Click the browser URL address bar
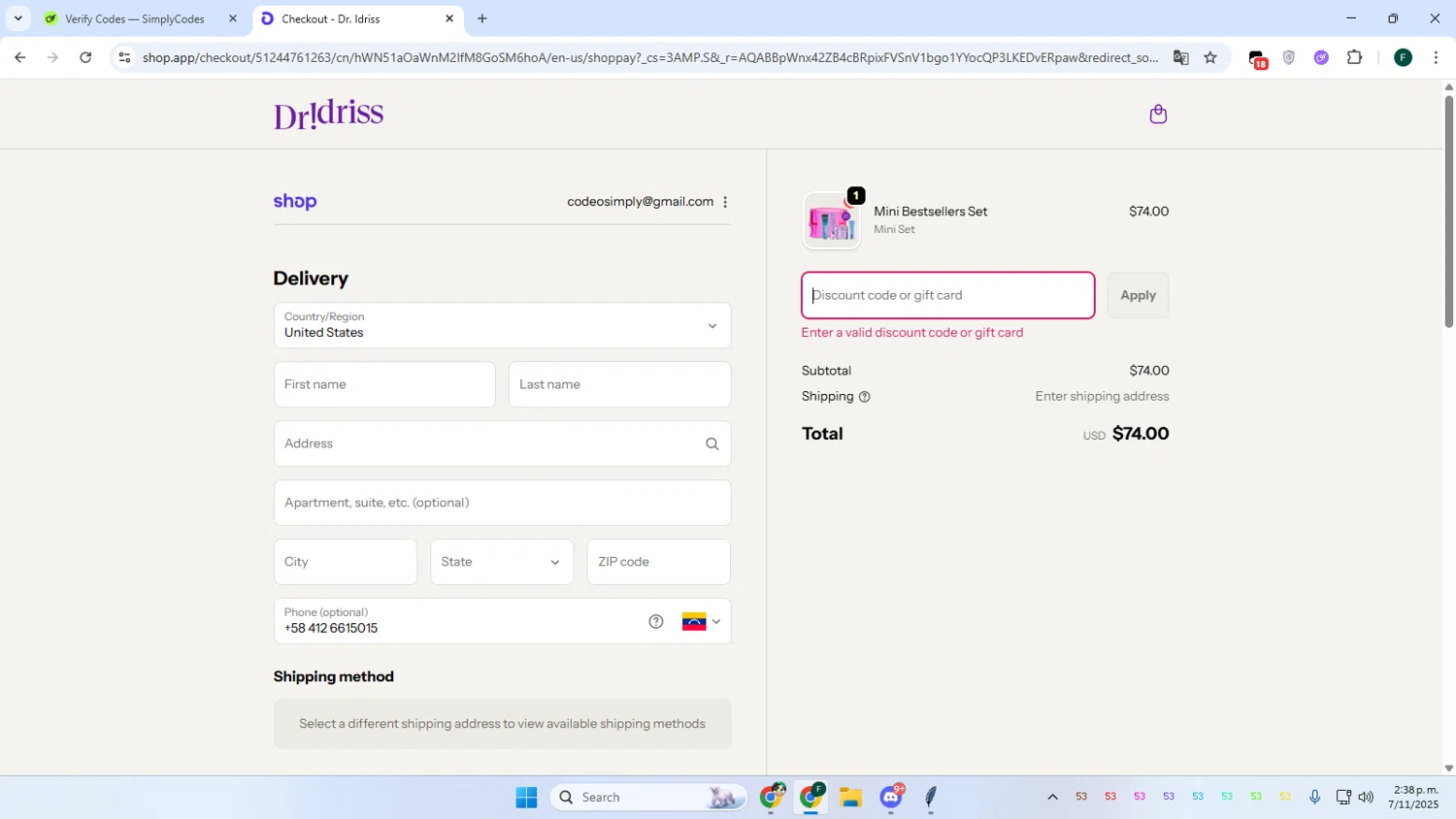This screenshot has width=1456, height=819. 650,58
